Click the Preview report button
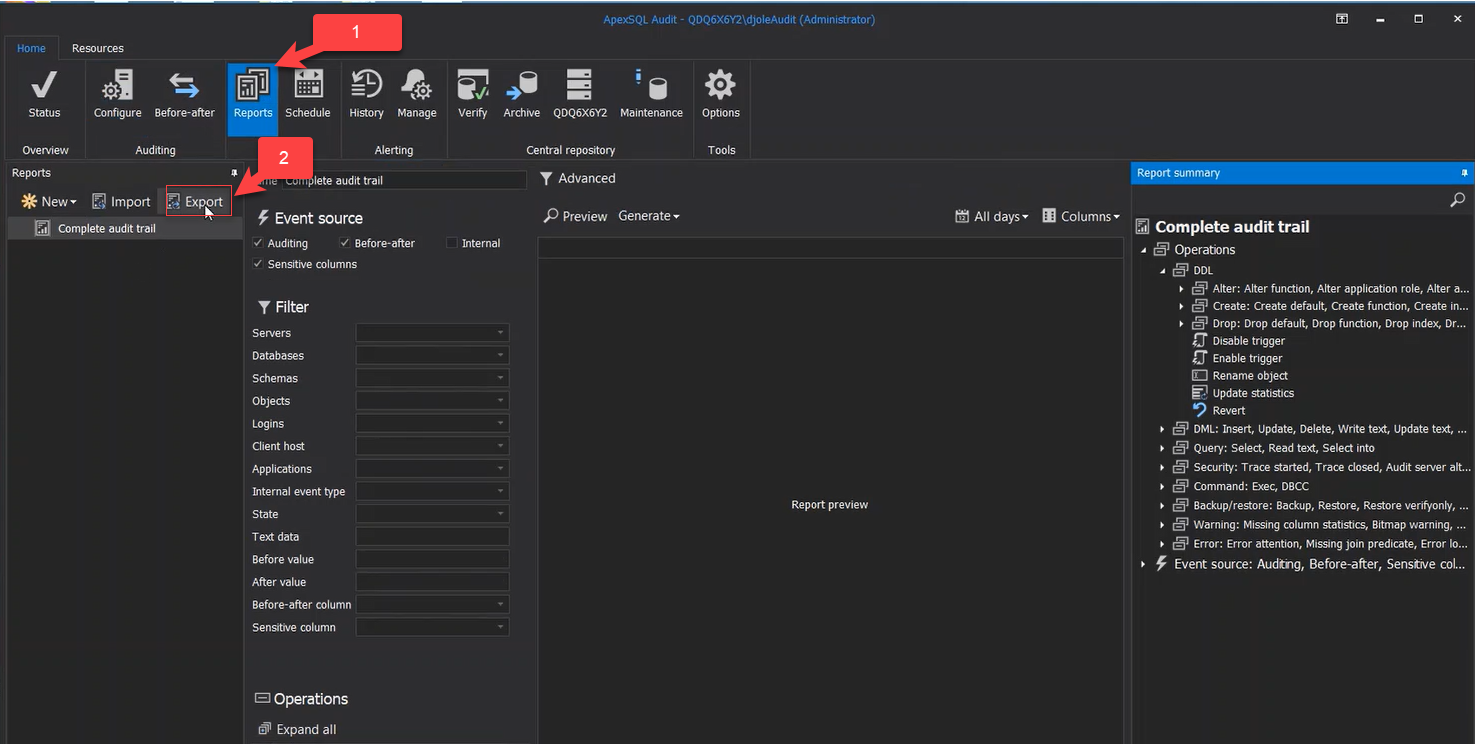The image size is (1475, 745). point(575,216)
